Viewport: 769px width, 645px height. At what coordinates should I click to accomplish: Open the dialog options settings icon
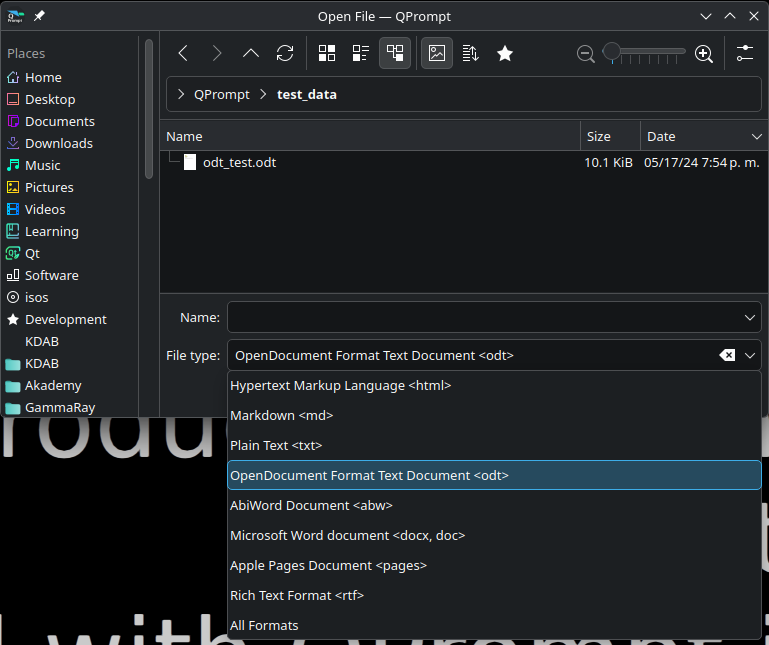[x=745, y=54]
